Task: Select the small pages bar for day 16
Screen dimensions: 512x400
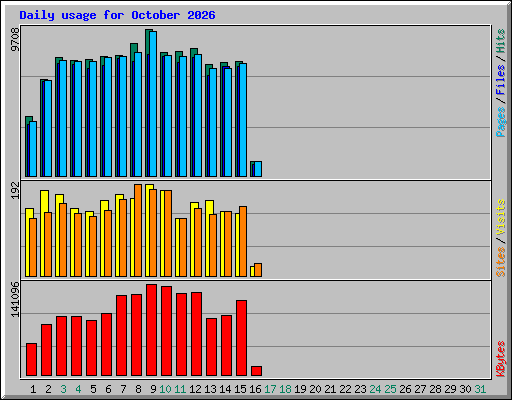Action: 258,169
